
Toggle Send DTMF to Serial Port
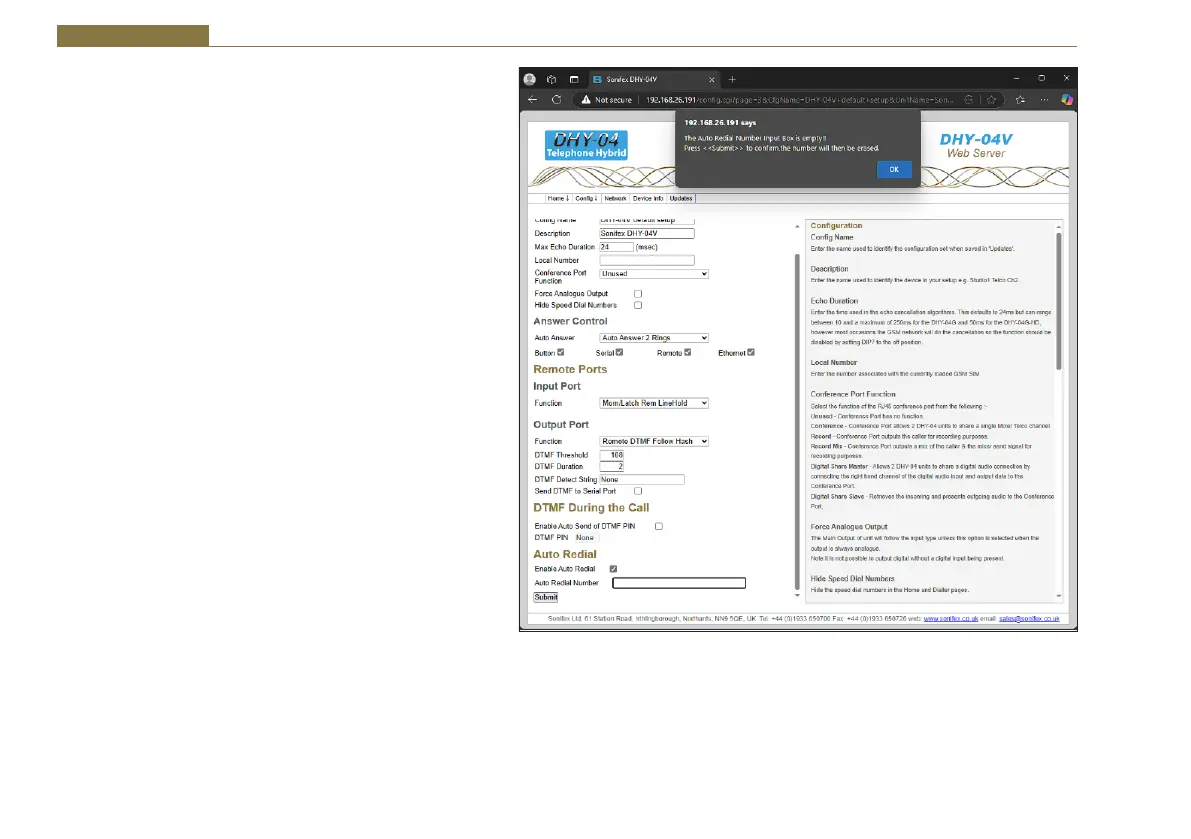pyautogui.click(x=638, y=491)
